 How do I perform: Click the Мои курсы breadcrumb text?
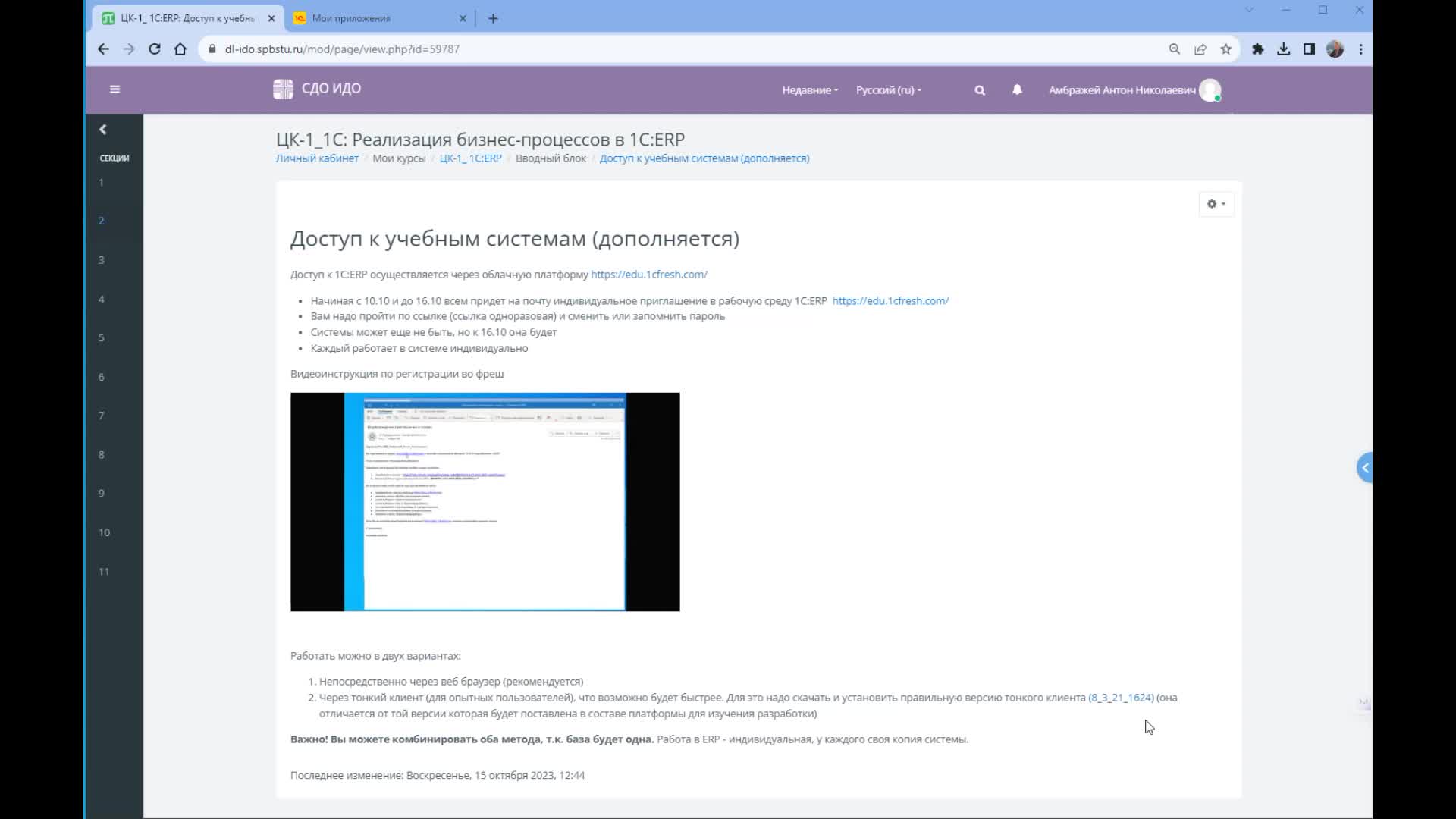399,158
